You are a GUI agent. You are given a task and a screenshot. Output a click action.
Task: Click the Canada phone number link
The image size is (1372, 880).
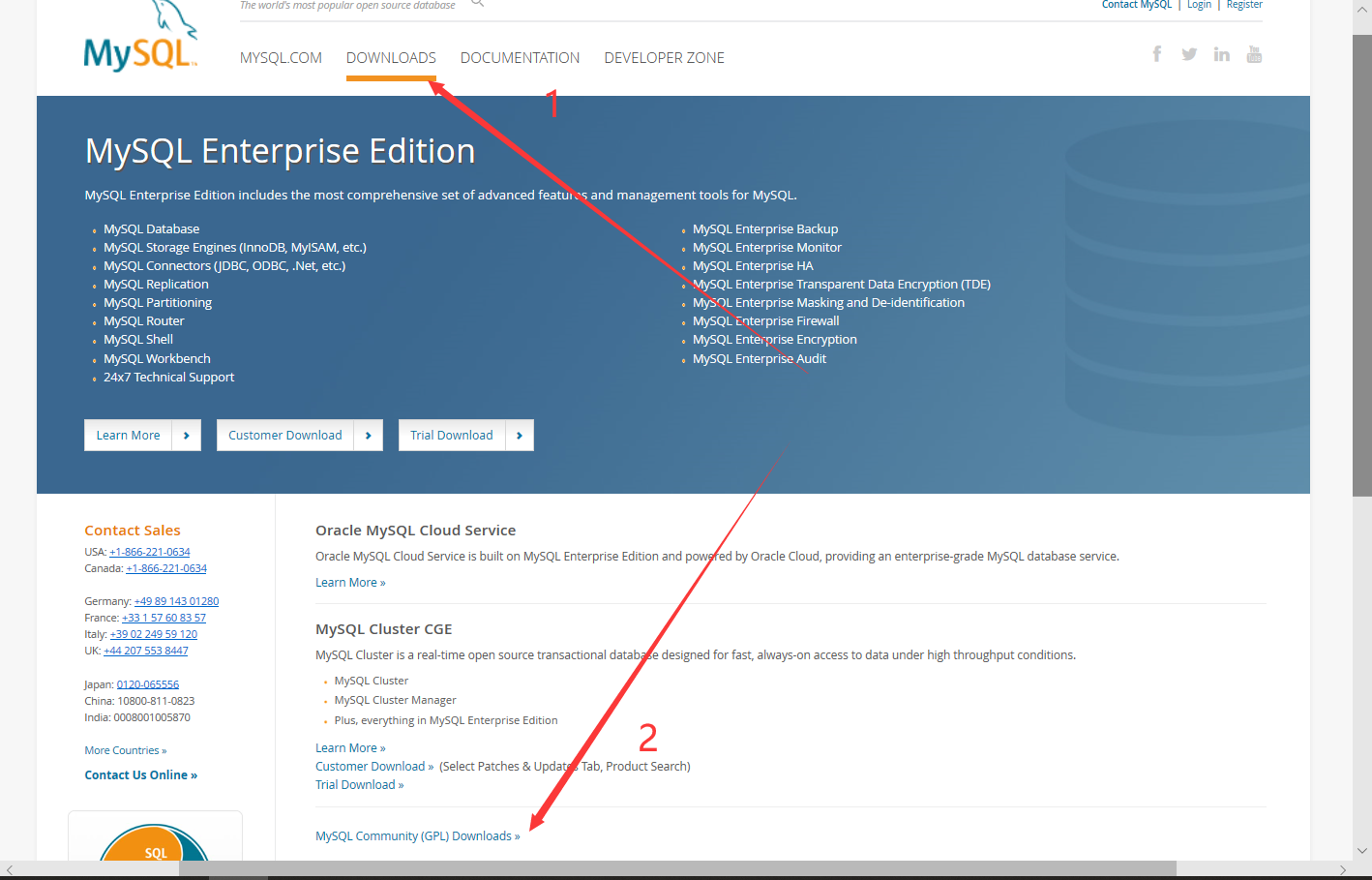click(166, 568)
